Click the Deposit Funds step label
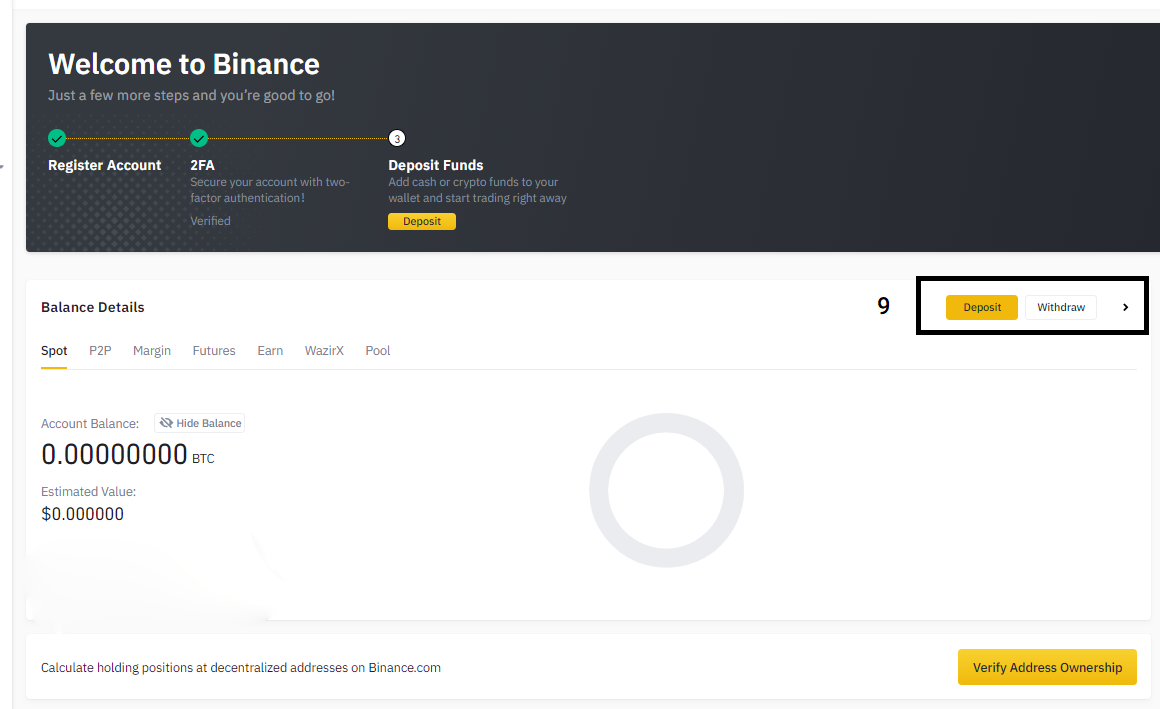The image size is (1160, 709). click(x=436, y=165)
